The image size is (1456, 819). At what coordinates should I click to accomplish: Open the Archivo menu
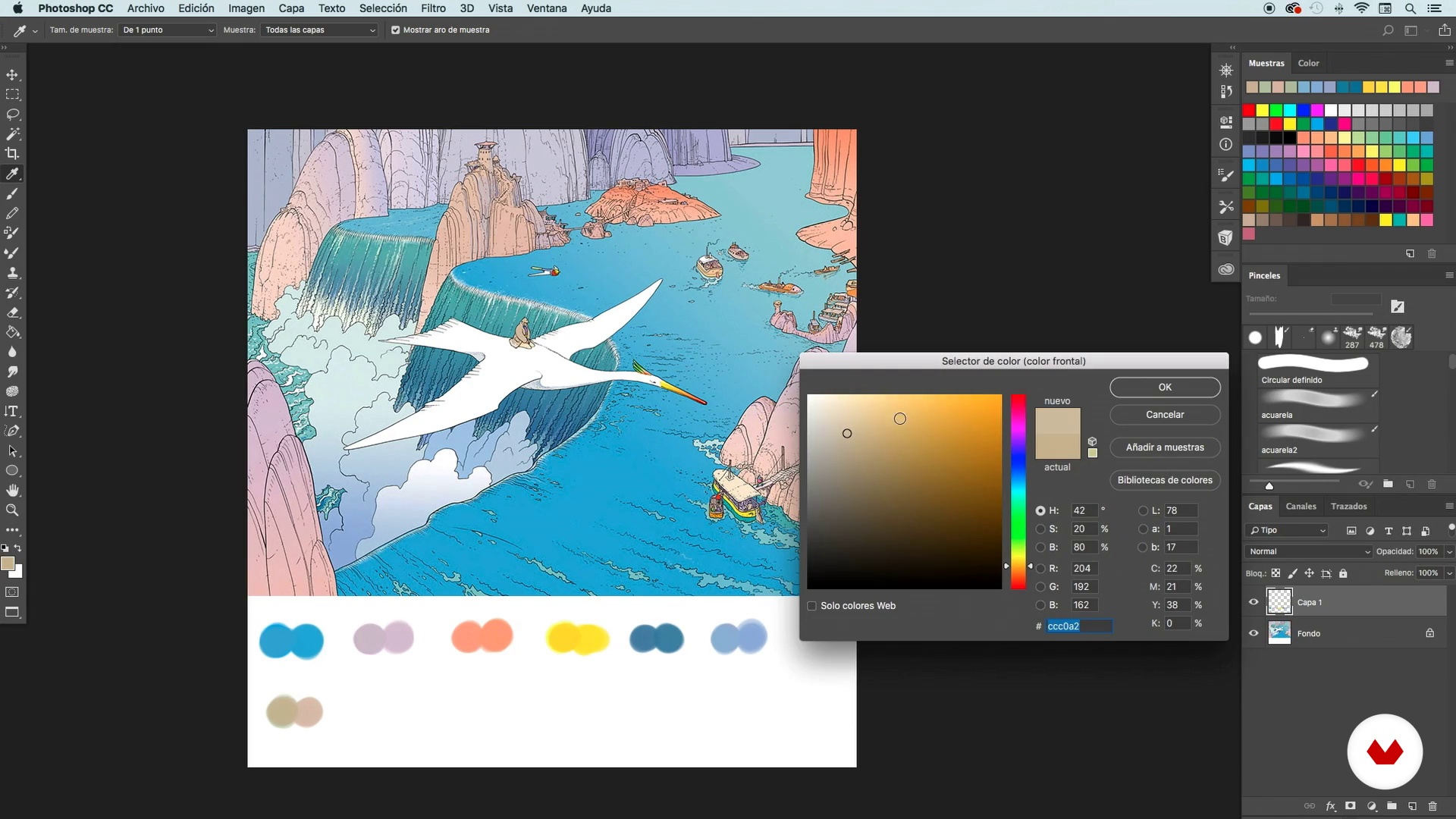pos(146,8)
